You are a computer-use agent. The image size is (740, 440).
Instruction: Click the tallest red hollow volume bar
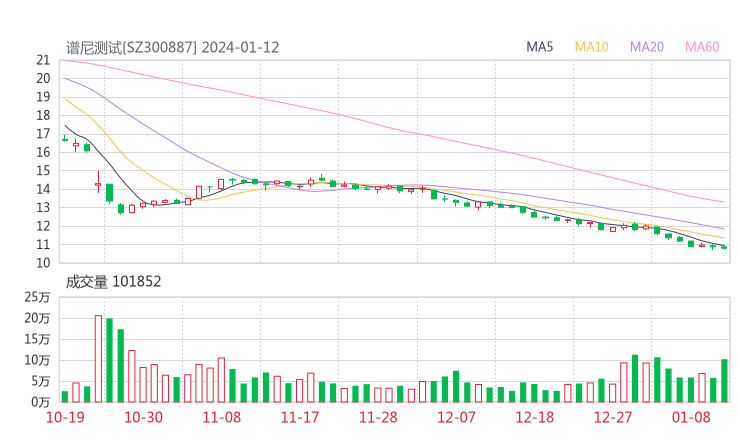coord(98,358)
